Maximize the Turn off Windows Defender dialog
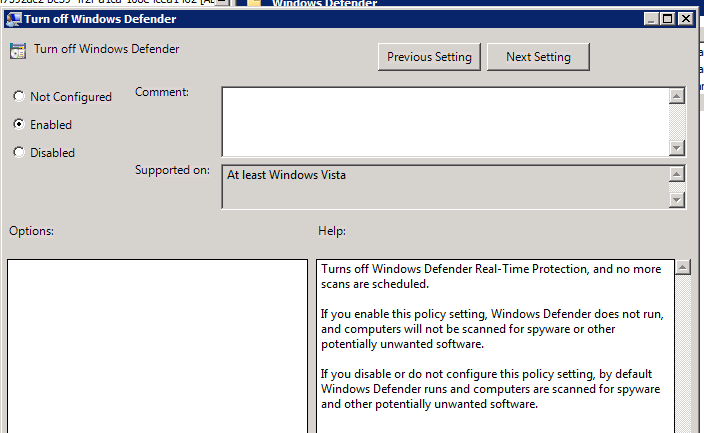704x433 pixels. click(x=668, y=18)
